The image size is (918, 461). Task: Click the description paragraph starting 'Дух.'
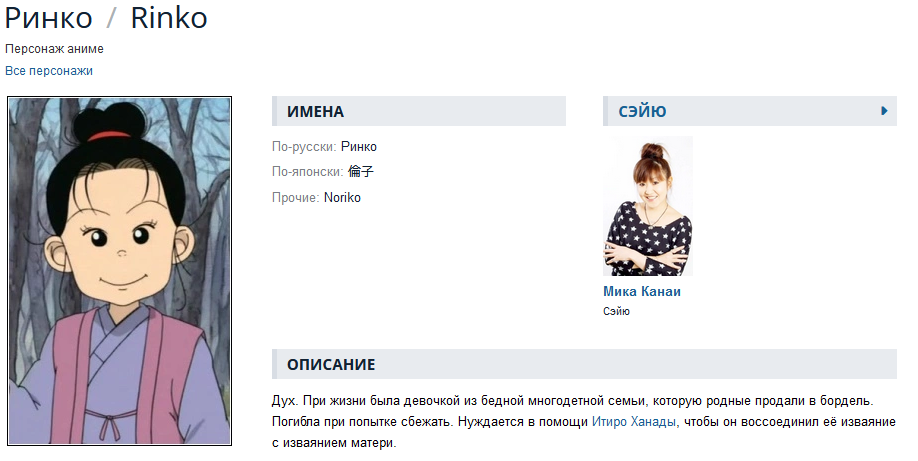584,422
